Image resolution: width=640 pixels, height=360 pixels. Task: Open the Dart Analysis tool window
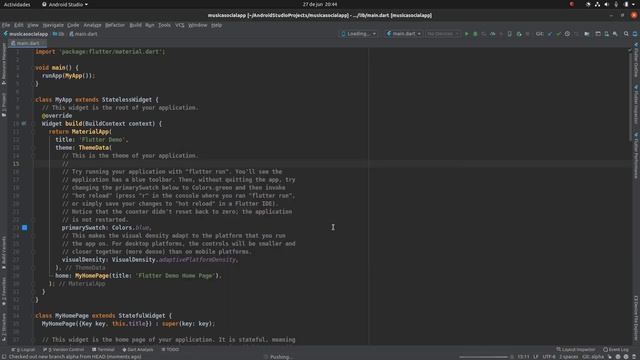pyautogui.click(x=138, y=349)
